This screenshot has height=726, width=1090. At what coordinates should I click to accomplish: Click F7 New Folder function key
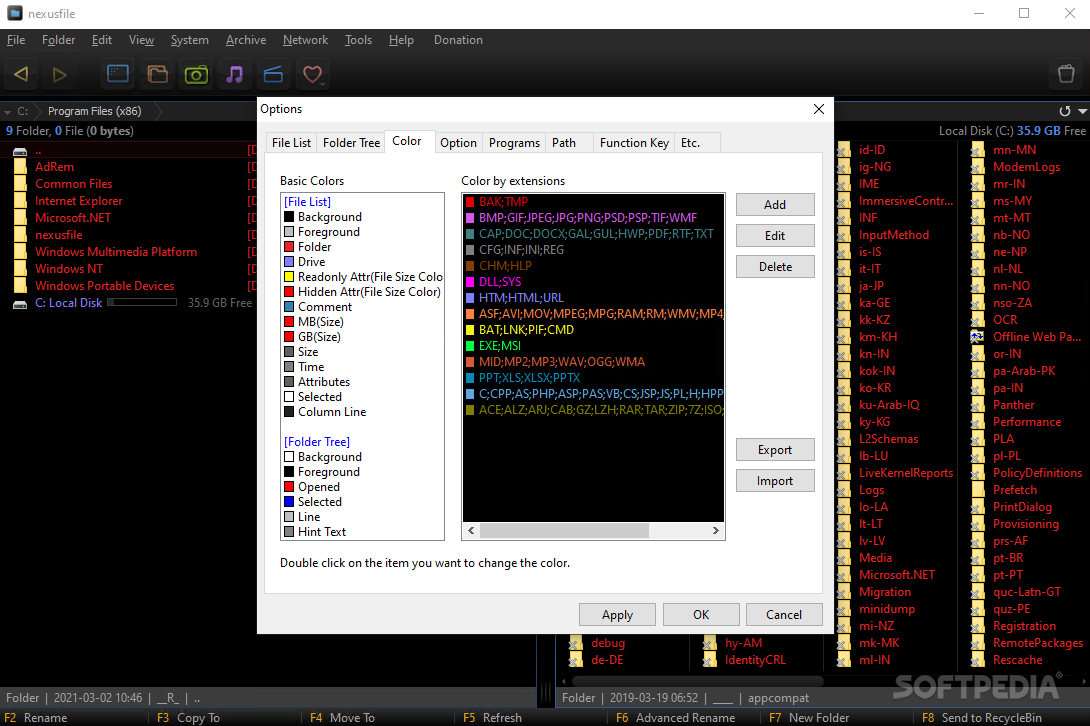point(809,718)
